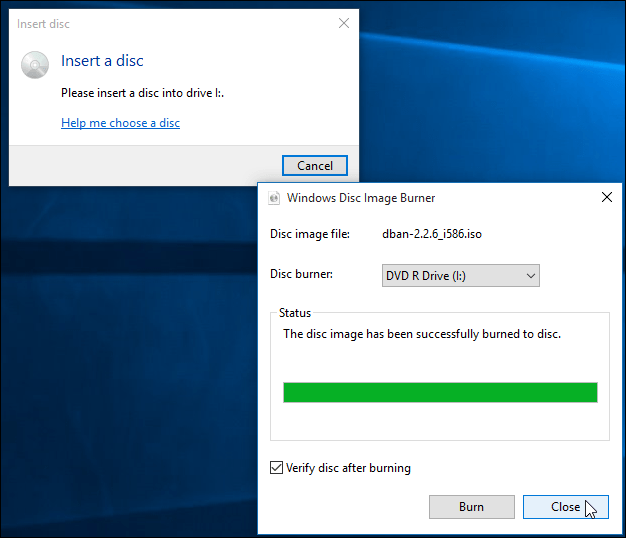Cancel the Insert disc prompt
The height and width of the screenshot is (538, 626).
coord(315,166)
